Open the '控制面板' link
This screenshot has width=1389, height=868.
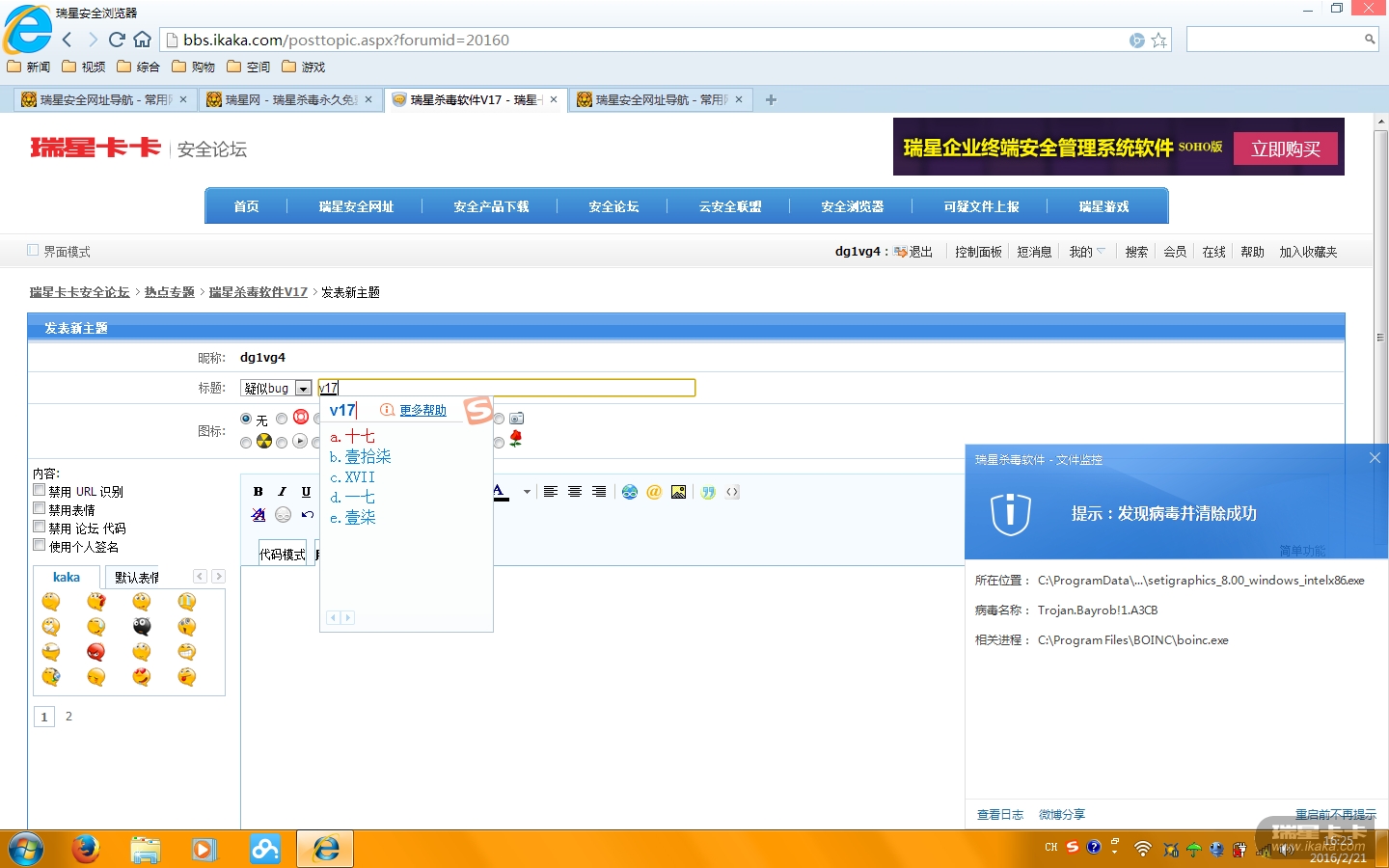pyautogui.click(x=978, y=252)
